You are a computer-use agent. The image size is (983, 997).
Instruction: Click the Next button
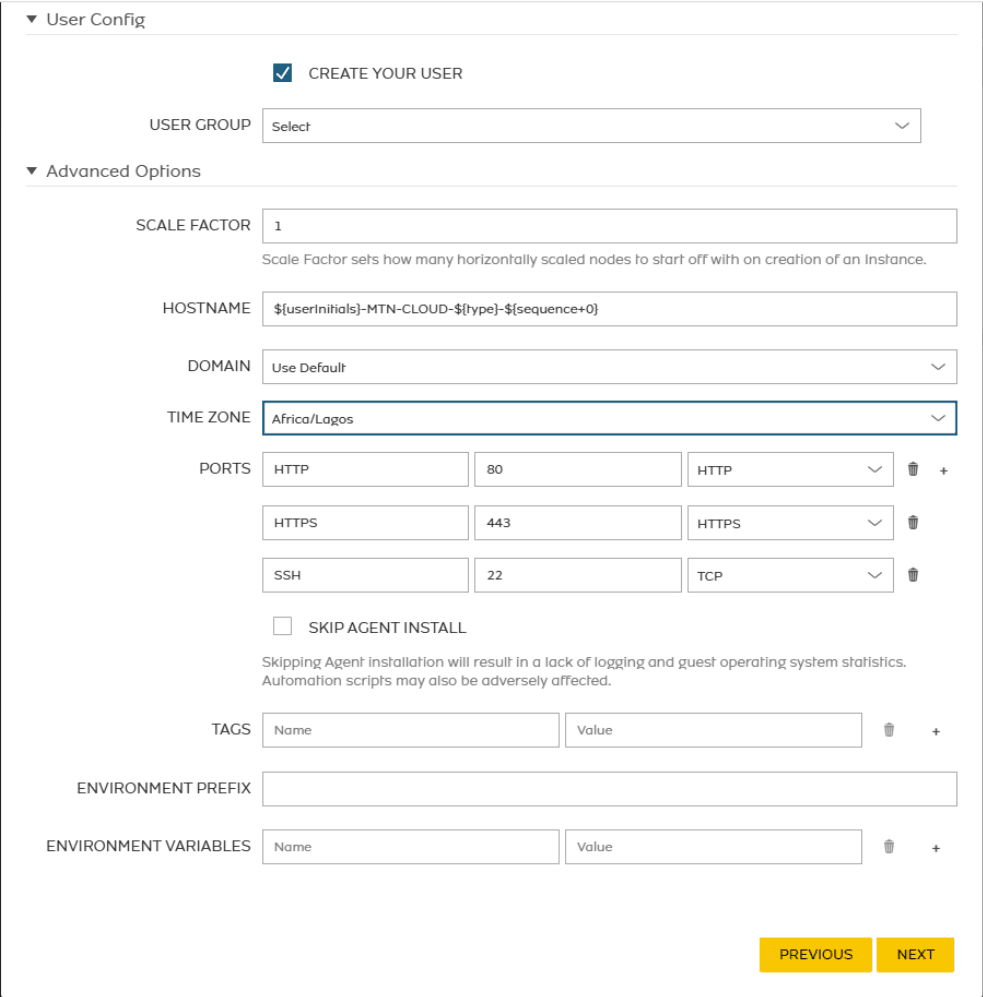pos(915,954)
